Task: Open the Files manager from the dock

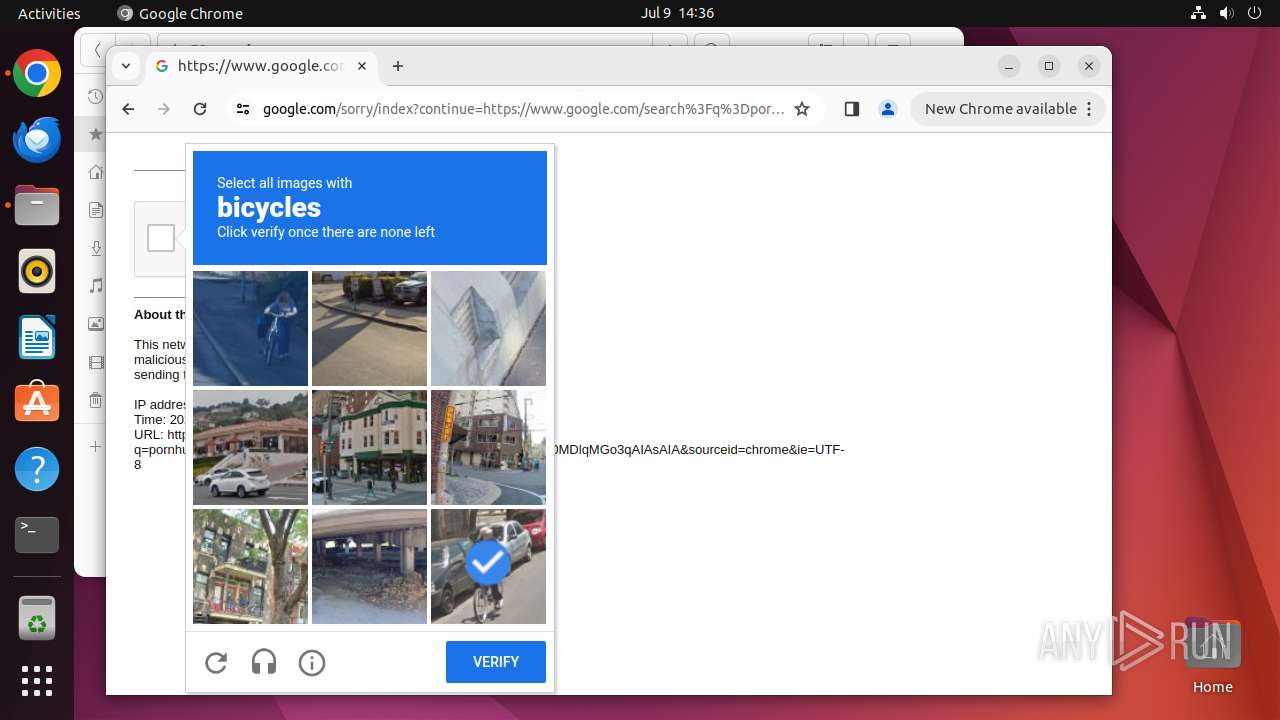Action: point(37,206)
